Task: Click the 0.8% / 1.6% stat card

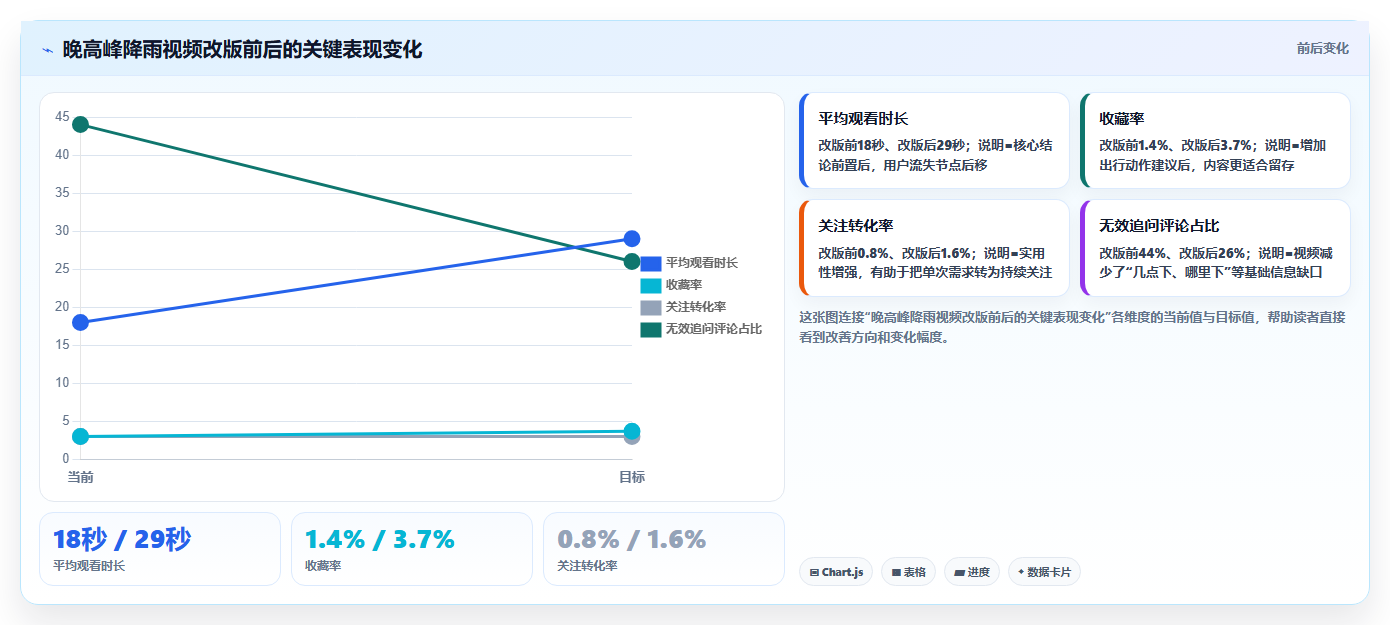Action: 664,549
